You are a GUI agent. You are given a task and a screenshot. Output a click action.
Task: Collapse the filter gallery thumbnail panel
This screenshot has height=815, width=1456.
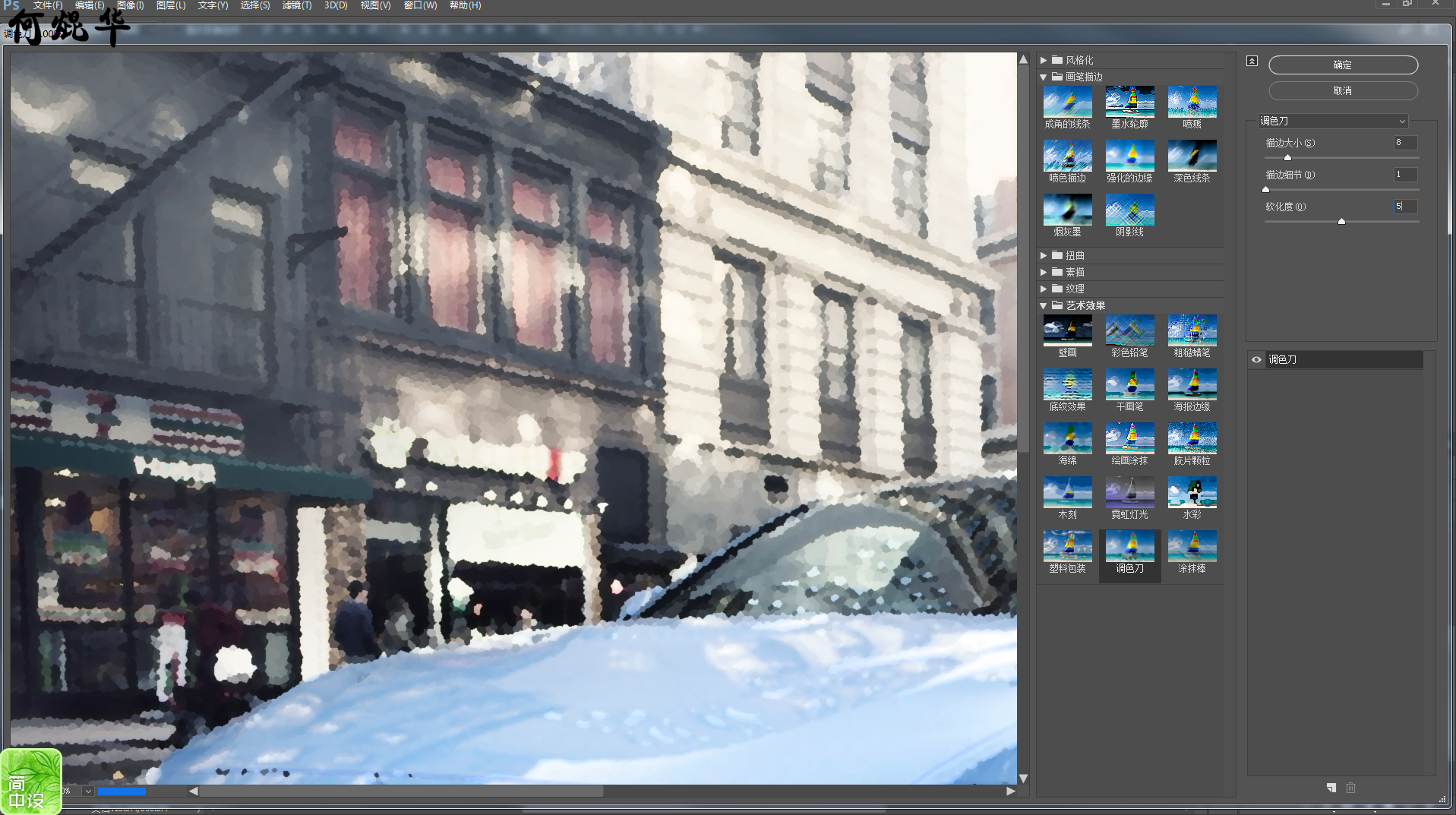point(1252,61)
